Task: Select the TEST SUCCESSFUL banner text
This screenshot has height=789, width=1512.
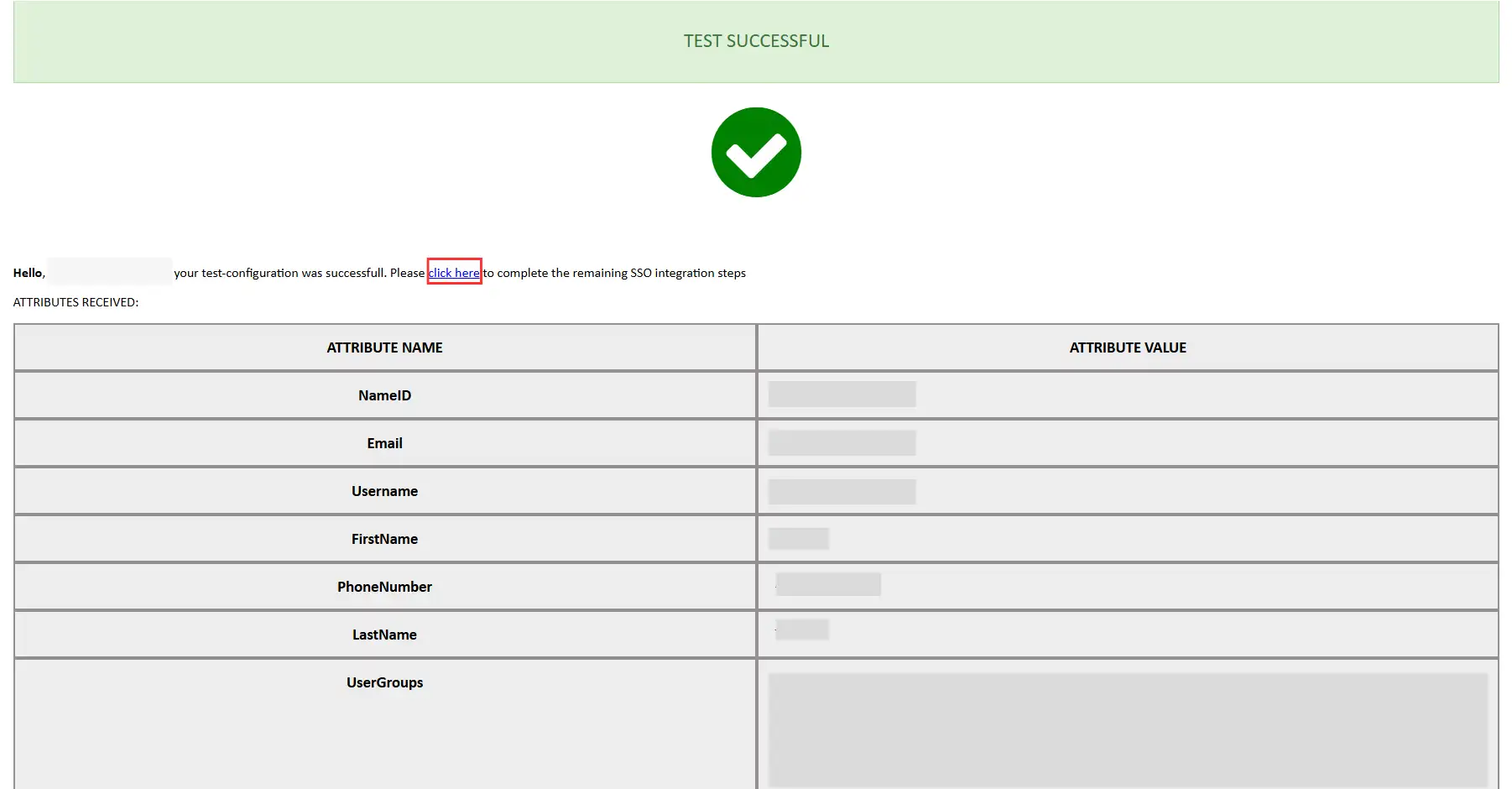Action: pyautogui.click(x=756, y=41)
